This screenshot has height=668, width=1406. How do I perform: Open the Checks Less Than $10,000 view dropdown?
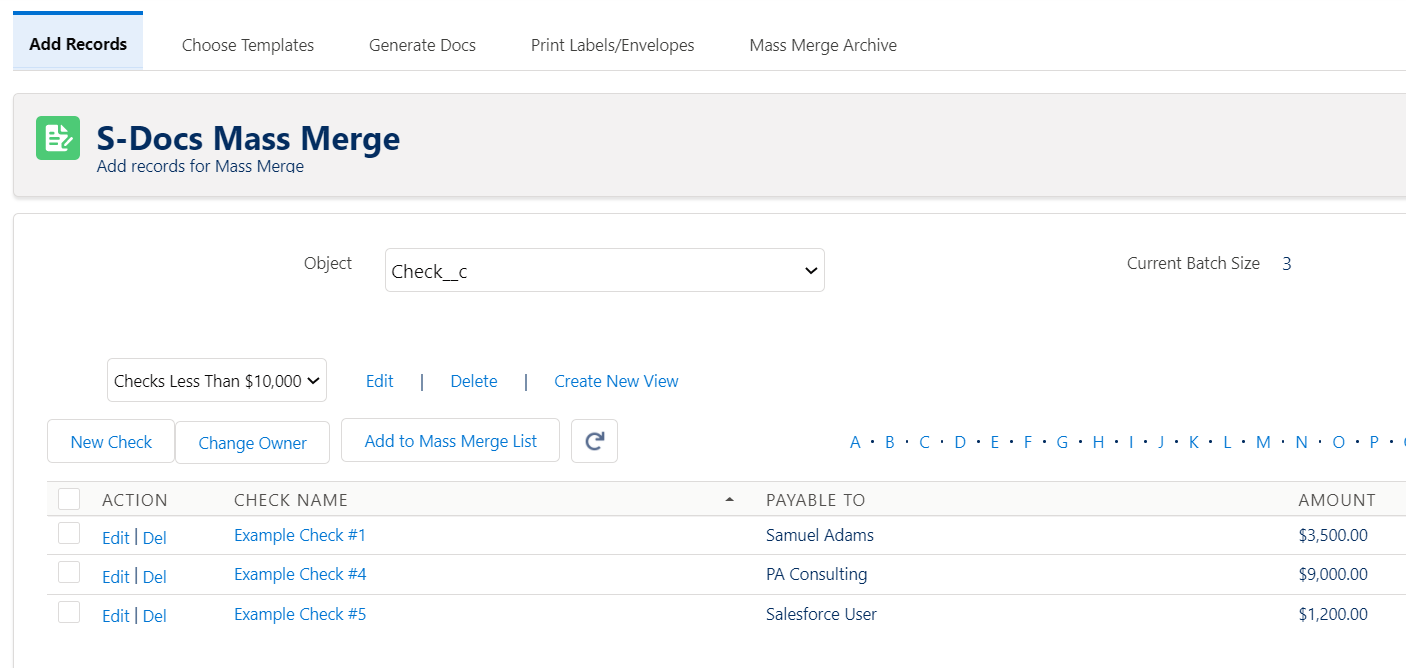pyautogui.click(x=217, y=380)
